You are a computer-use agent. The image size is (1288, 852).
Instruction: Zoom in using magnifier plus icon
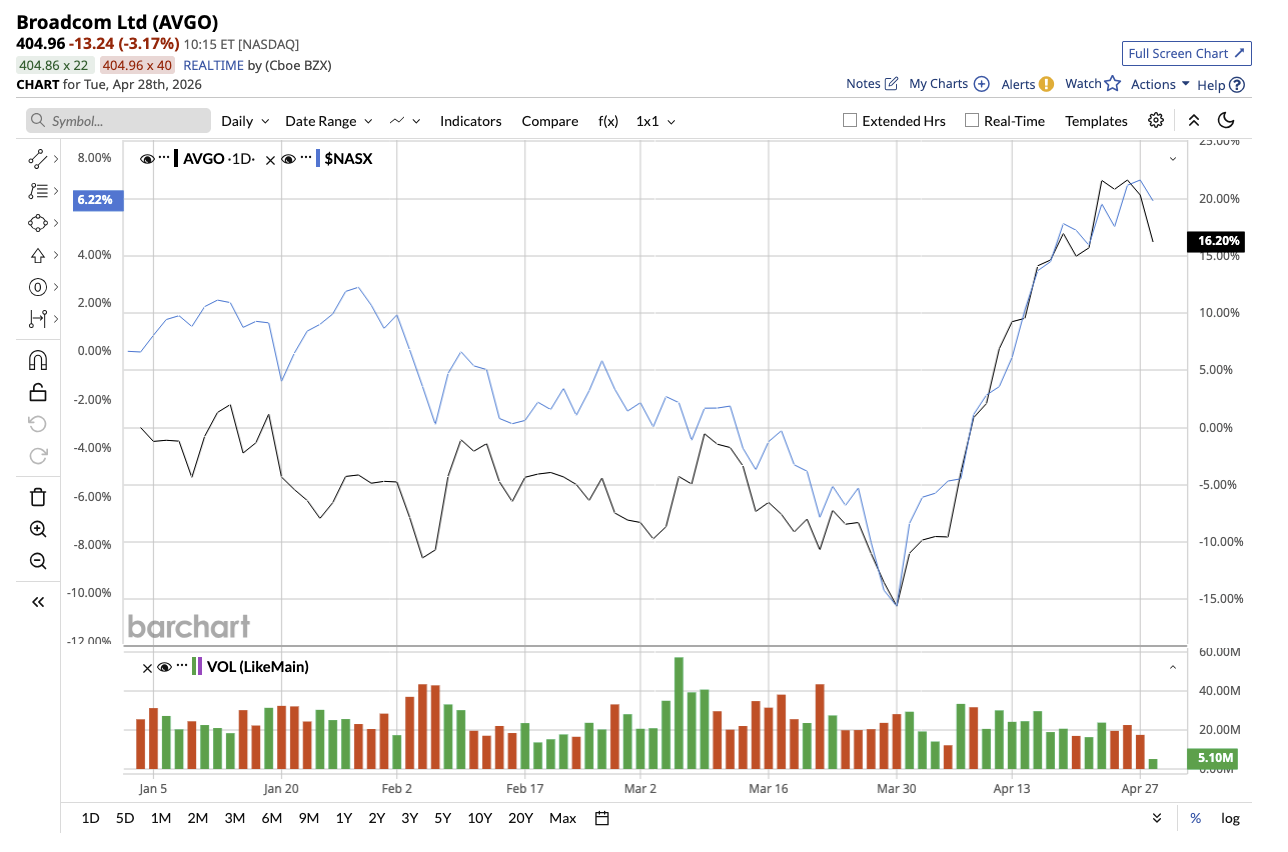click(x=38, y=529)
